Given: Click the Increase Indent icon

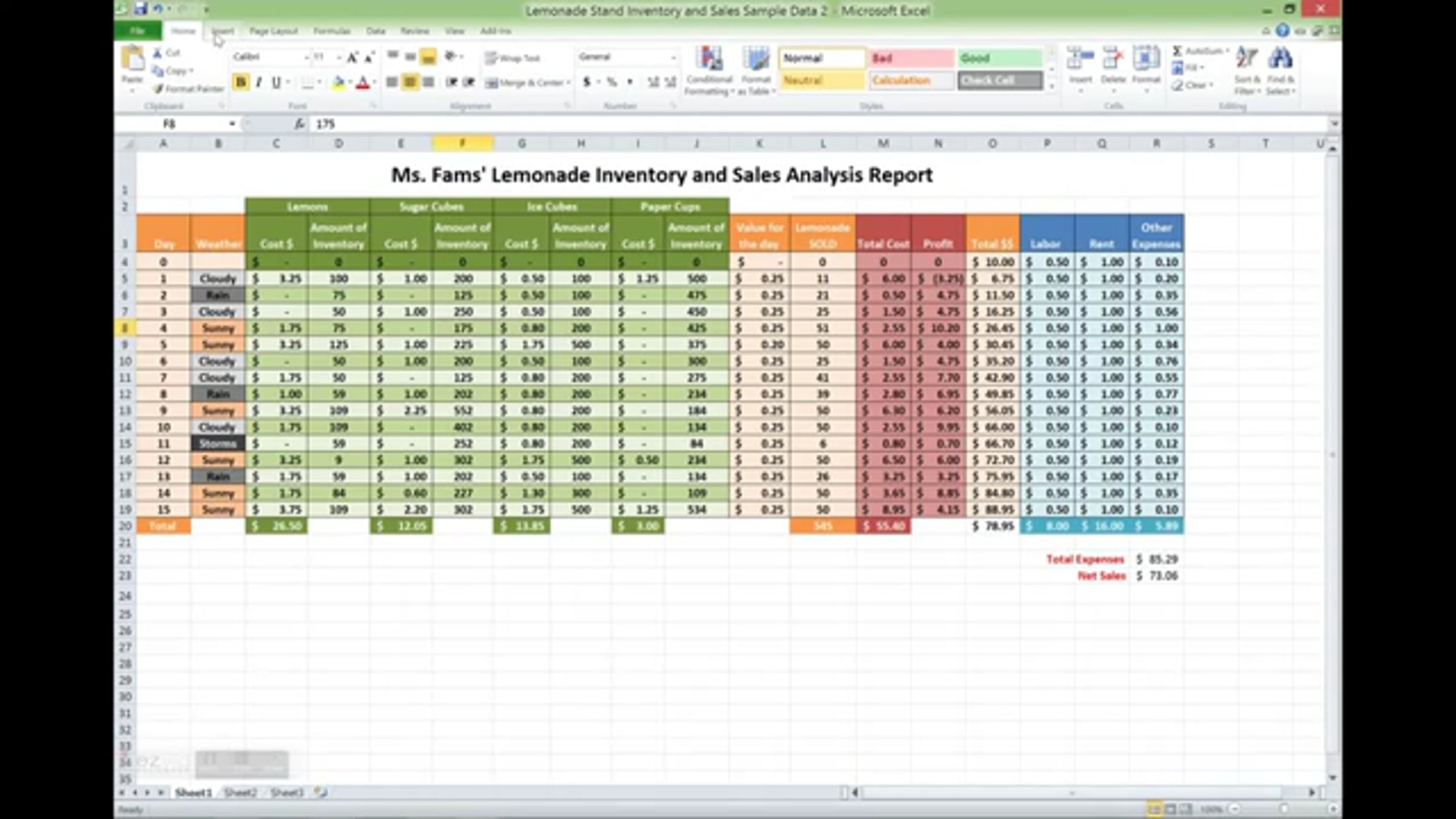Looking at the screenshot, I should tap(468, 82).
